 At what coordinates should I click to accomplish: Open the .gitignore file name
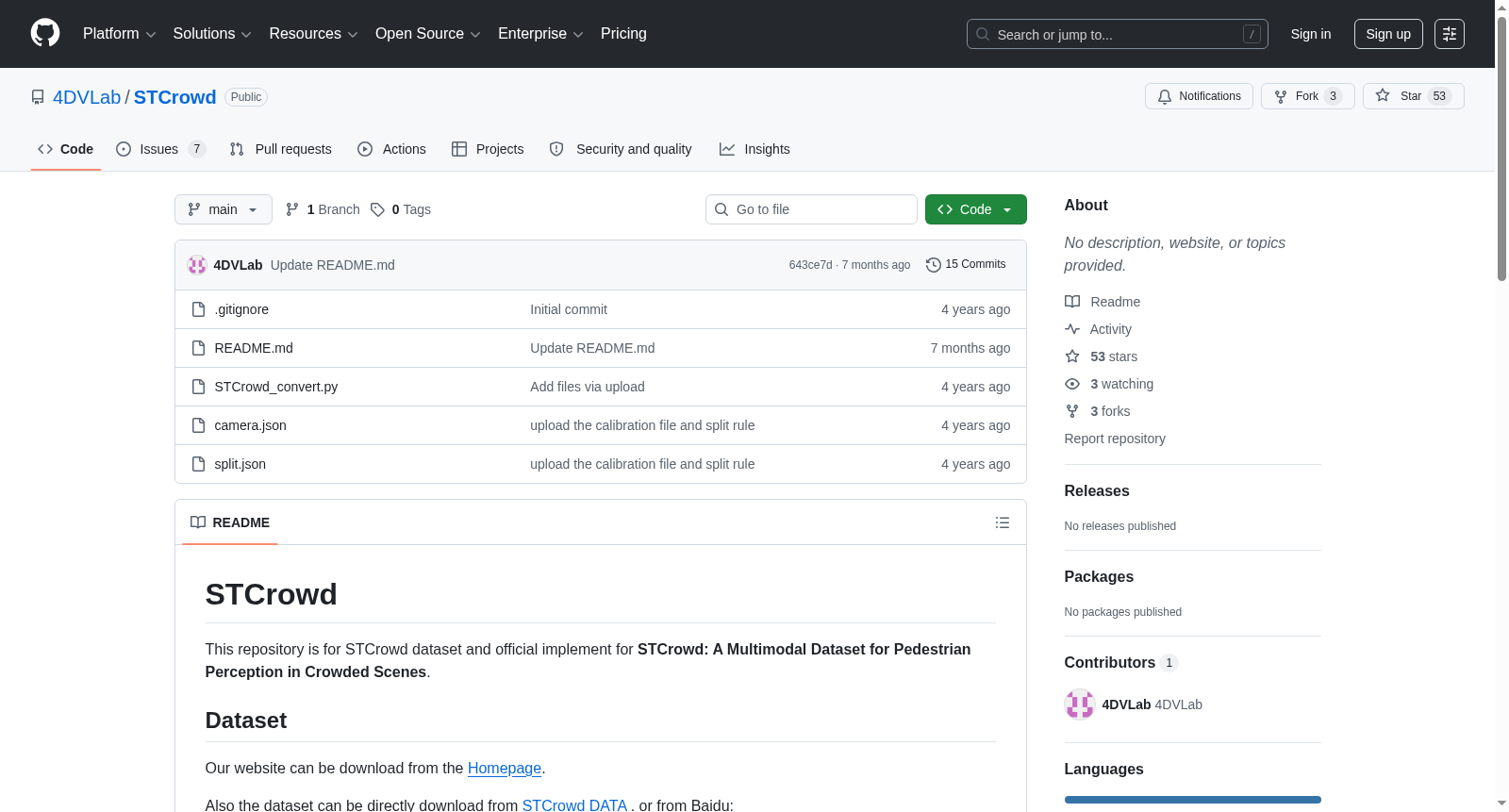[241, 309]
